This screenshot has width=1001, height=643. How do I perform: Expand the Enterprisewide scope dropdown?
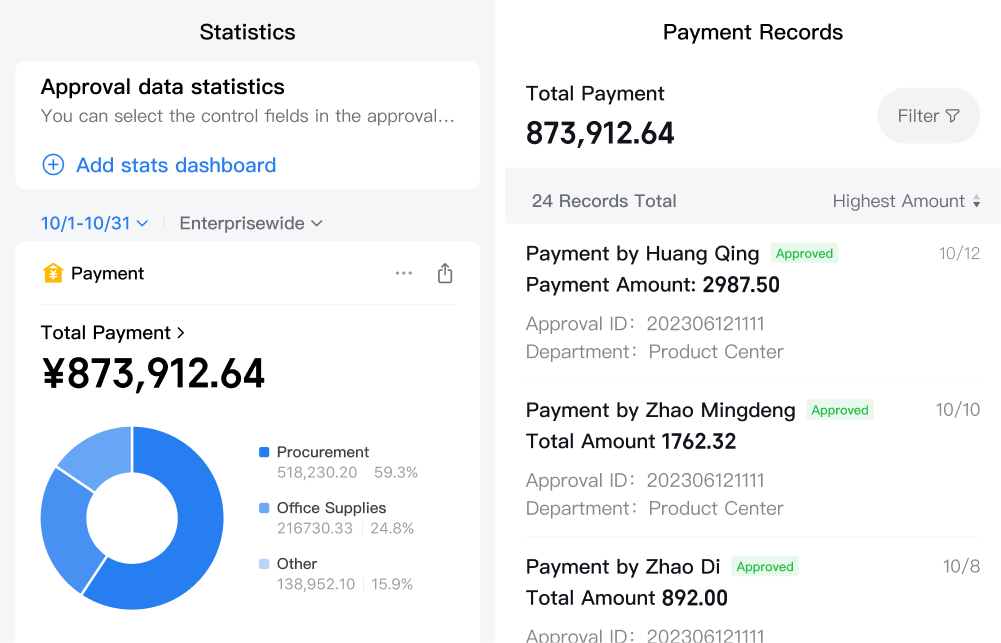(x=251, y=223)
